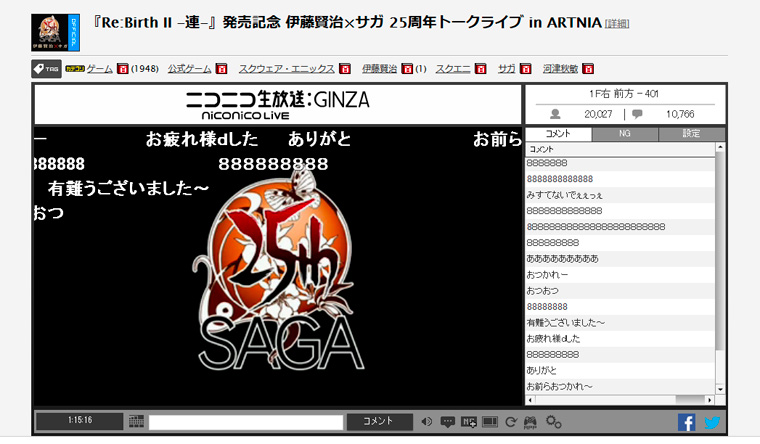Switch to the コメント tab
Screen dimensions: 760x444
[x=558, y=134]
